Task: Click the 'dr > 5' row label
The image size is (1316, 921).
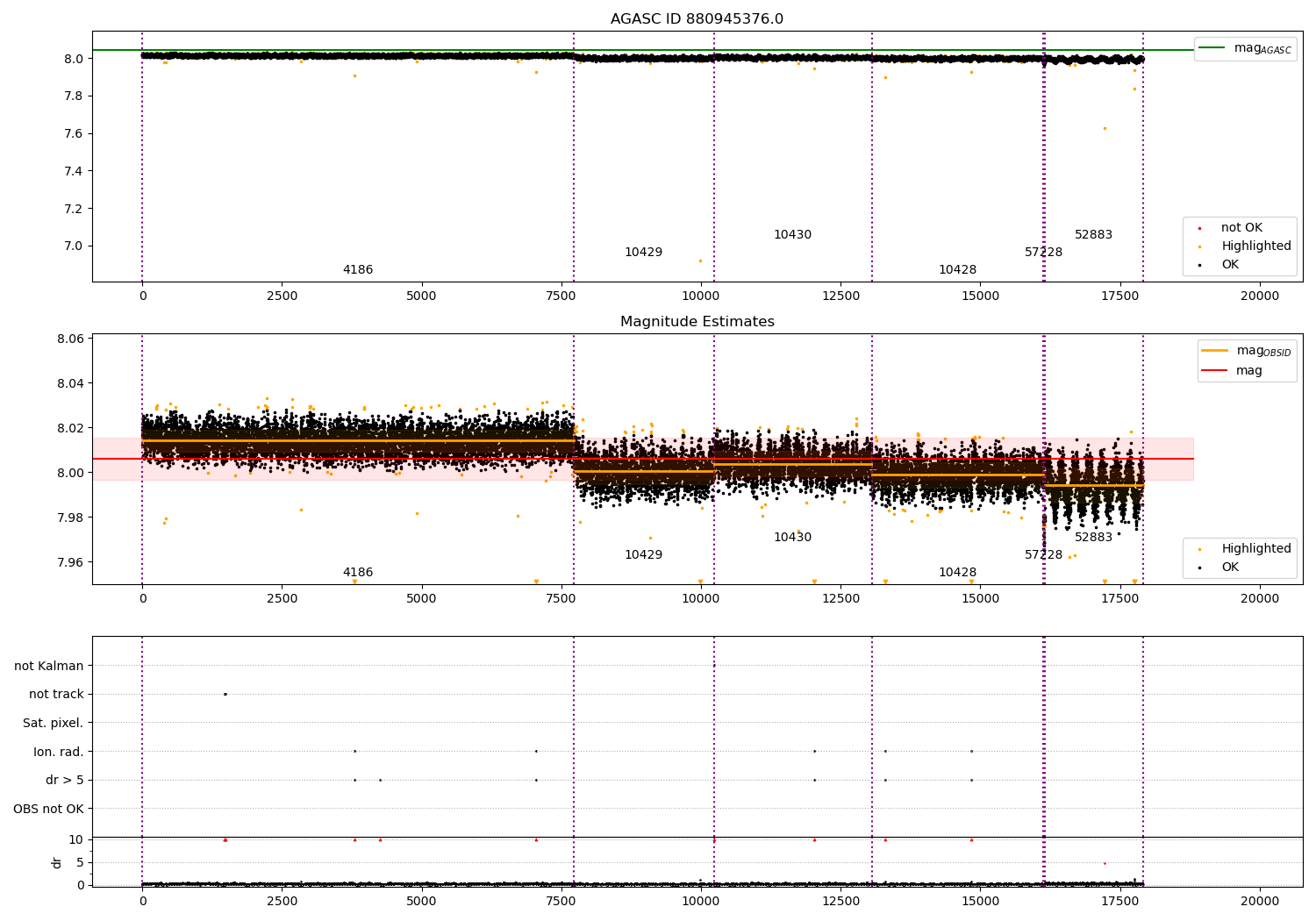Action: pyautogui.click(x=65, y=781)
